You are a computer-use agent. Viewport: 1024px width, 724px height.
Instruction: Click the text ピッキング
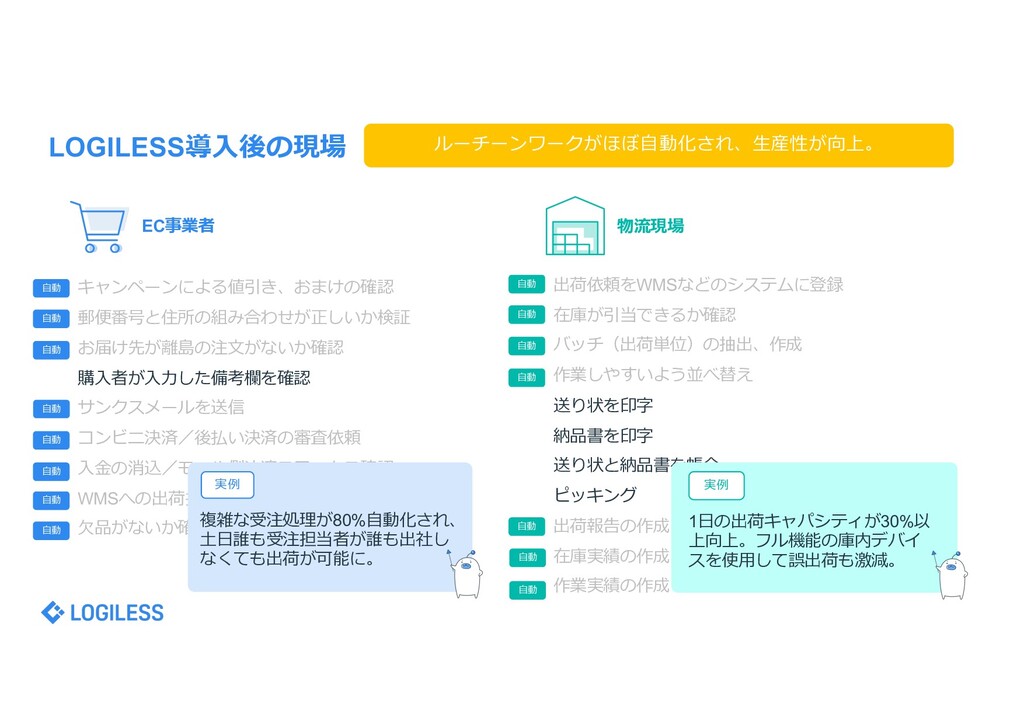[x=595, y=495]
